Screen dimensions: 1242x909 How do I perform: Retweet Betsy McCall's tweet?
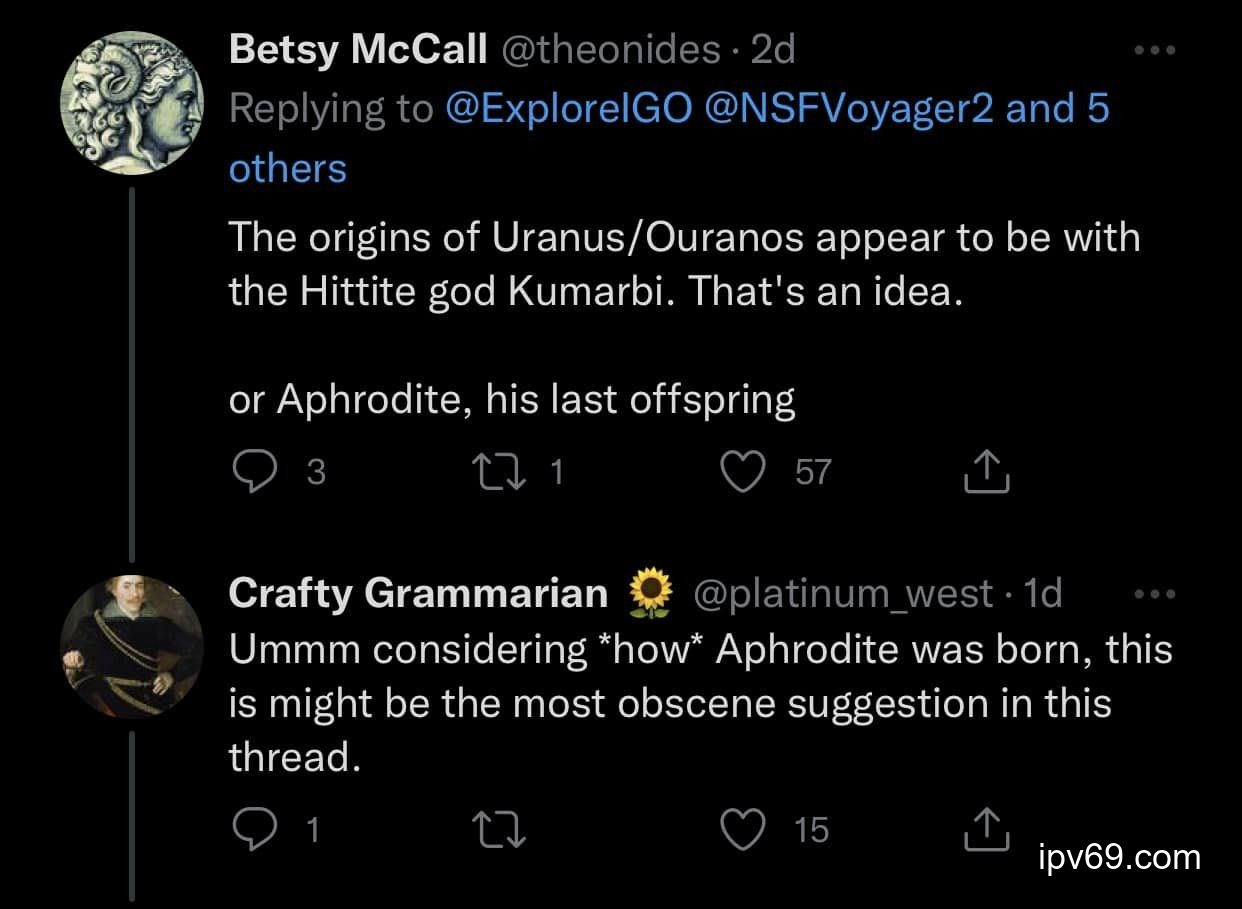point(492,472)
